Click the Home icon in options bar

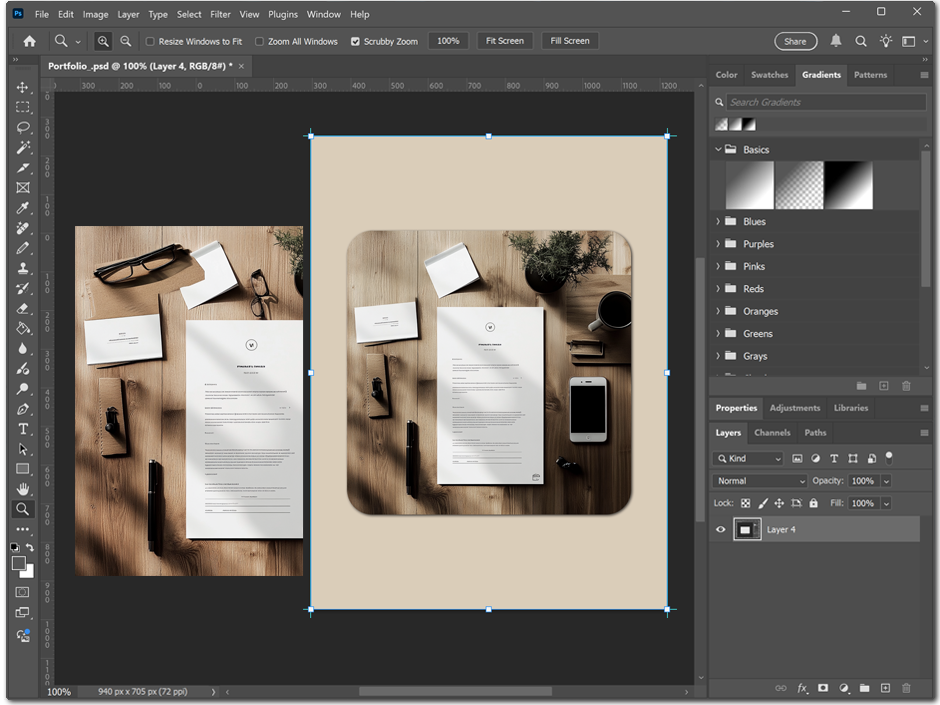pos(29,41)
